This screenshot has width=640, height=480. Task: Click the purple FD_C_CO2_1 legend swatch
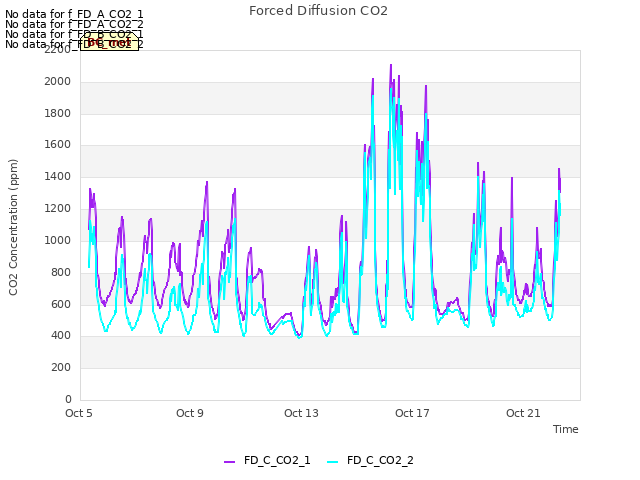pos(229,462)
